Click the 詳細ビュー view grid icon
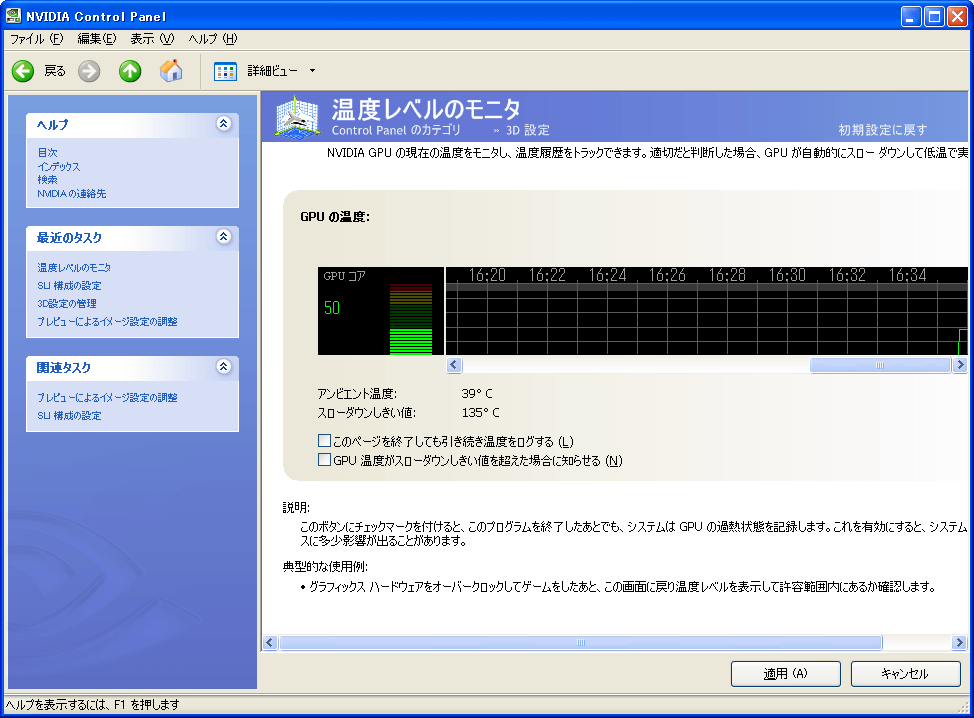This screenshot has width=974, height=718. pyautogui.click(x=226, y=71)
